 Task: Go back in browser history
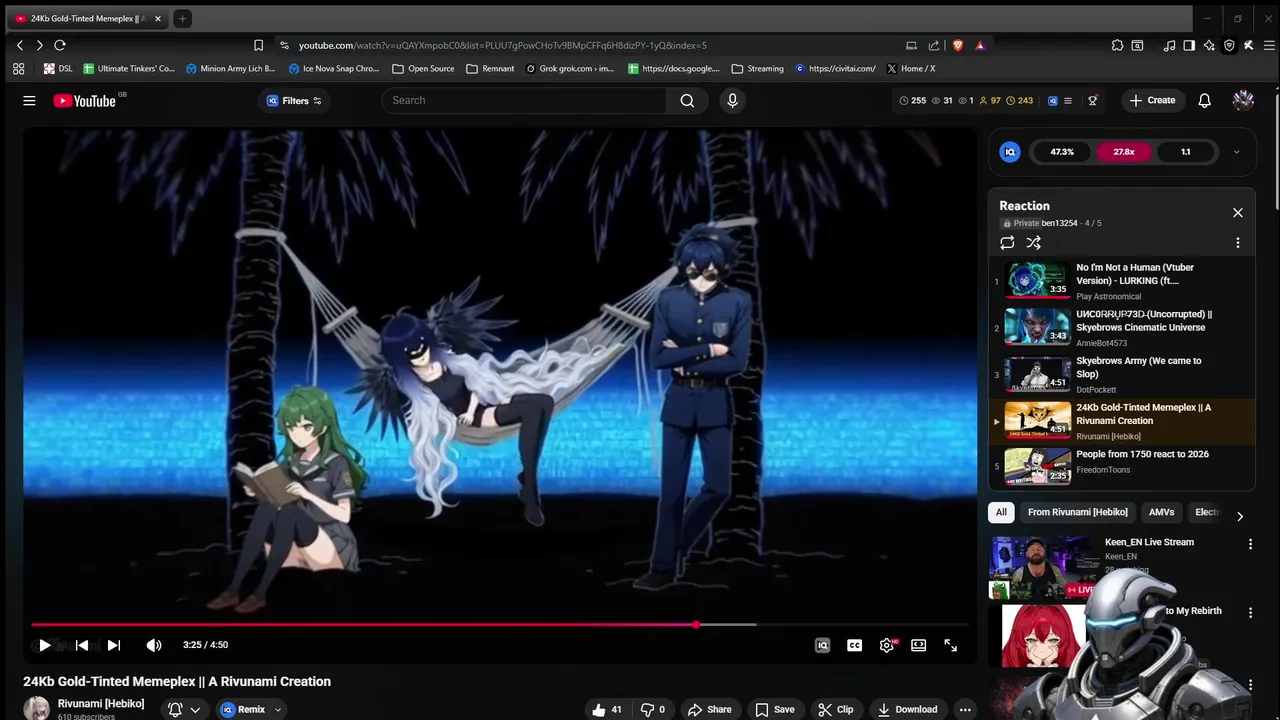[20, 45]
